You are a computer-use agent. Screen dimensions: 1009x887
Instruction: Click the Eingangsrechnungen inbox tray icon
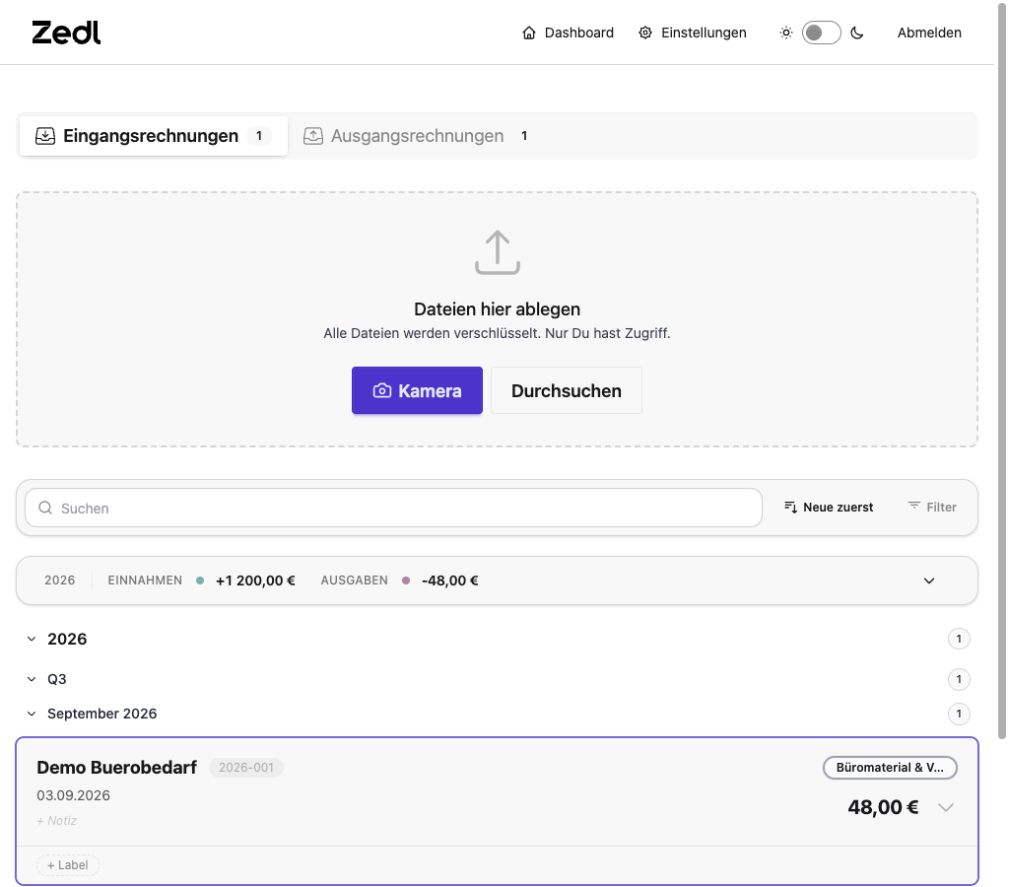(45, 136)
